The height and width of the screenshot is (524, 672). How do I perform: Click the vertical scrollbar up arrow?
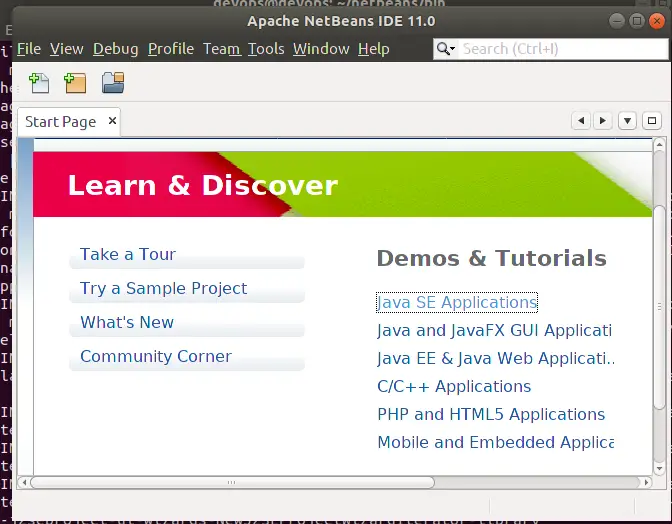659,145
